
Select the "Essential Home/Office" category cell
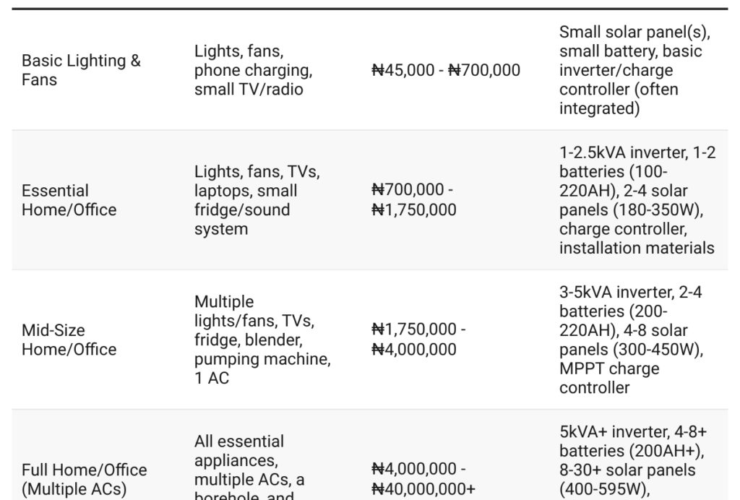69,200
